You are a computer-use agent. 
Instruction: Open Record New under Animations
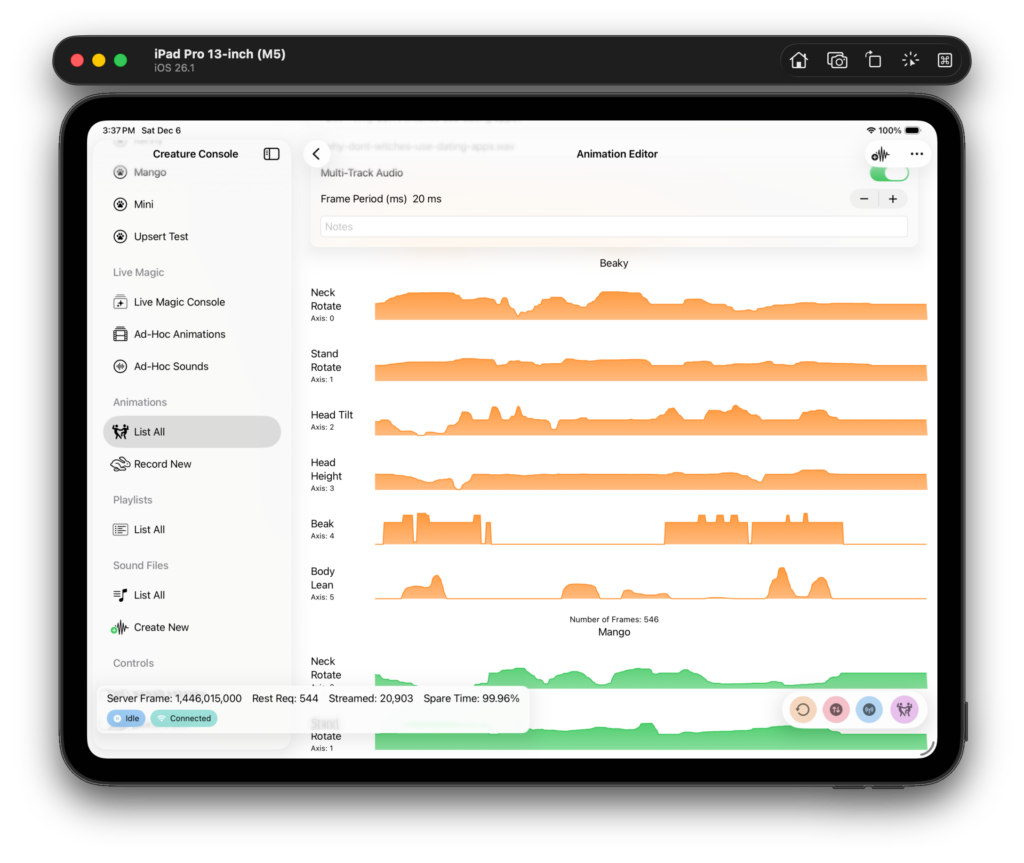tap(162, 464)
